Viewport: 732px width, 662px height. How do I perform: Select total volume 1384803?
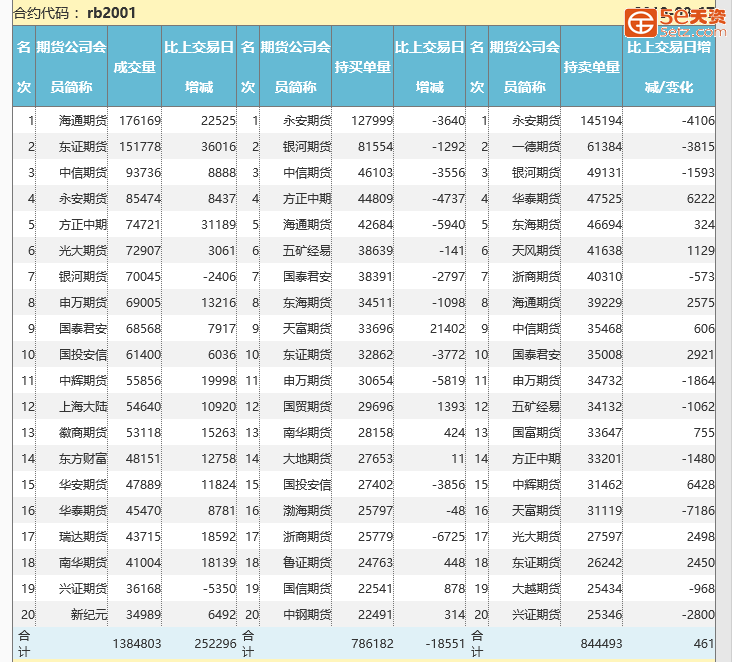click(137, 644)
